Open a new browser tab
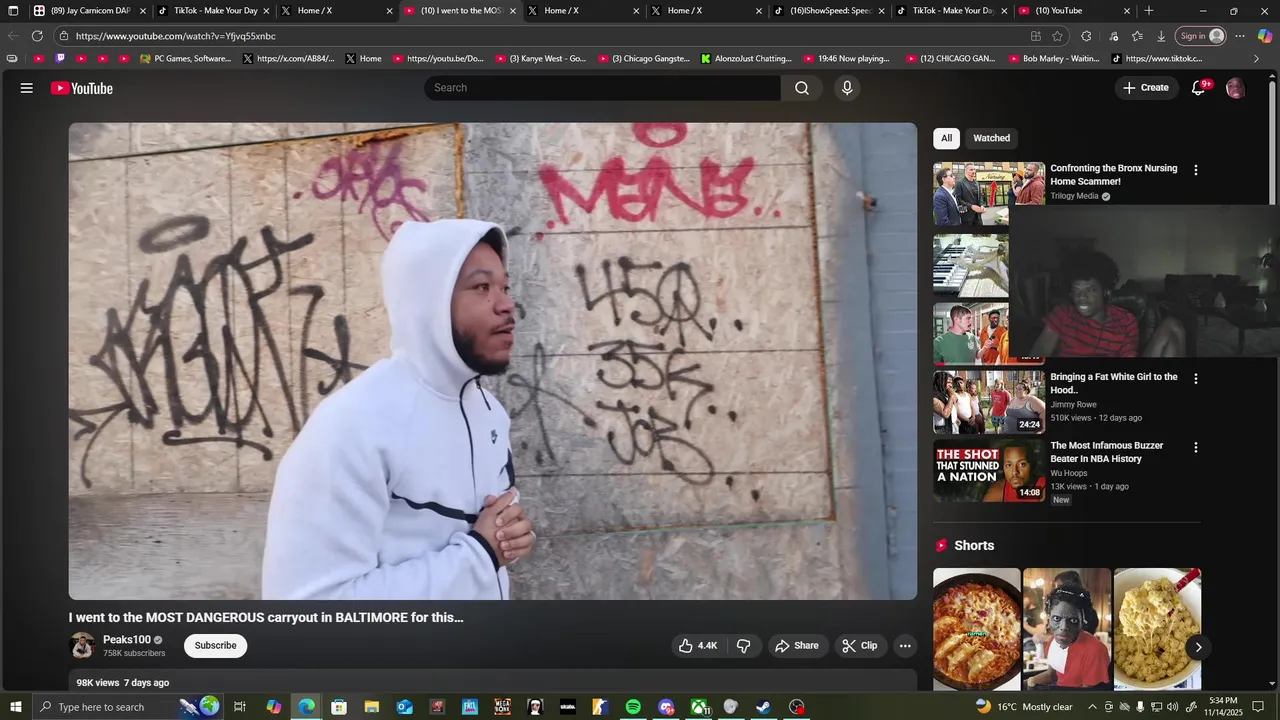Image resolution: width=1280 pixels, height=720 pixels. pos(1149,11)
